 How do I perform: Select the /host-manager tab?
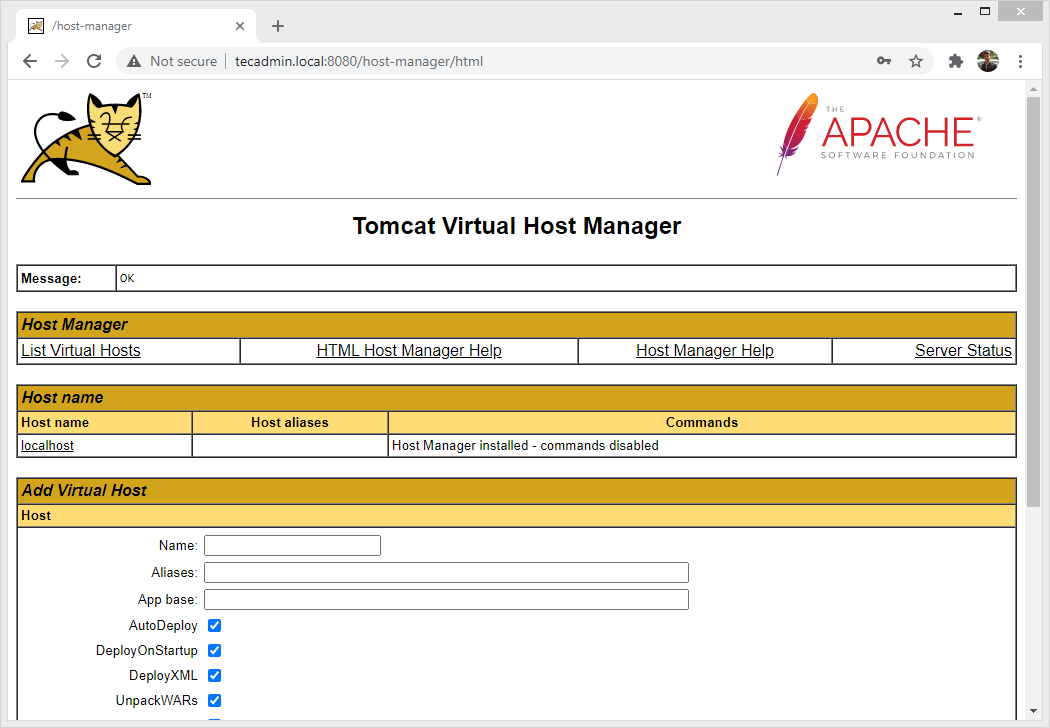tap(136, 26)
